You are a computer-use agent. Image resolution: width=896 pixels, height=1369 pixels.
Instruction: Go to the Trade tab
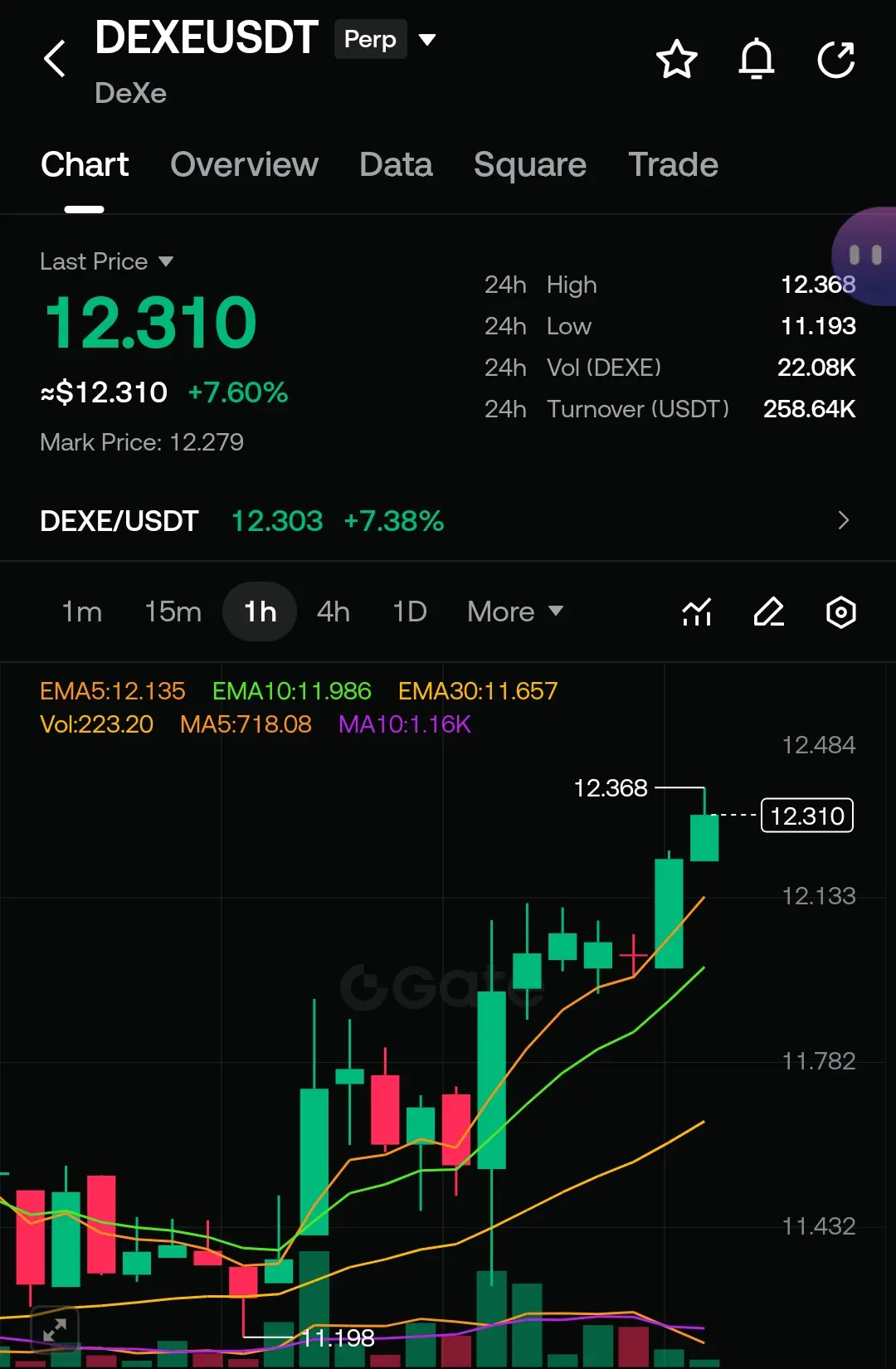pos(673,164)
